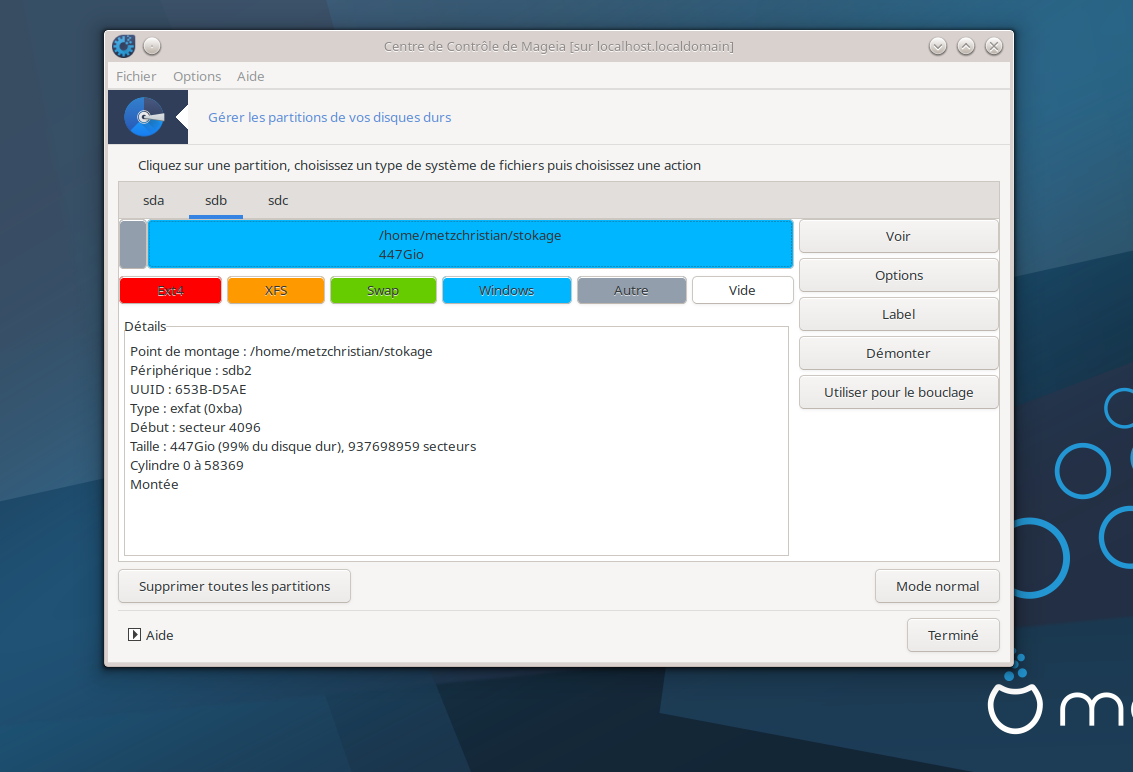Expand the Aide triangle at the bottom
This screenshot has height=772, width=1133.
point(134,635)
